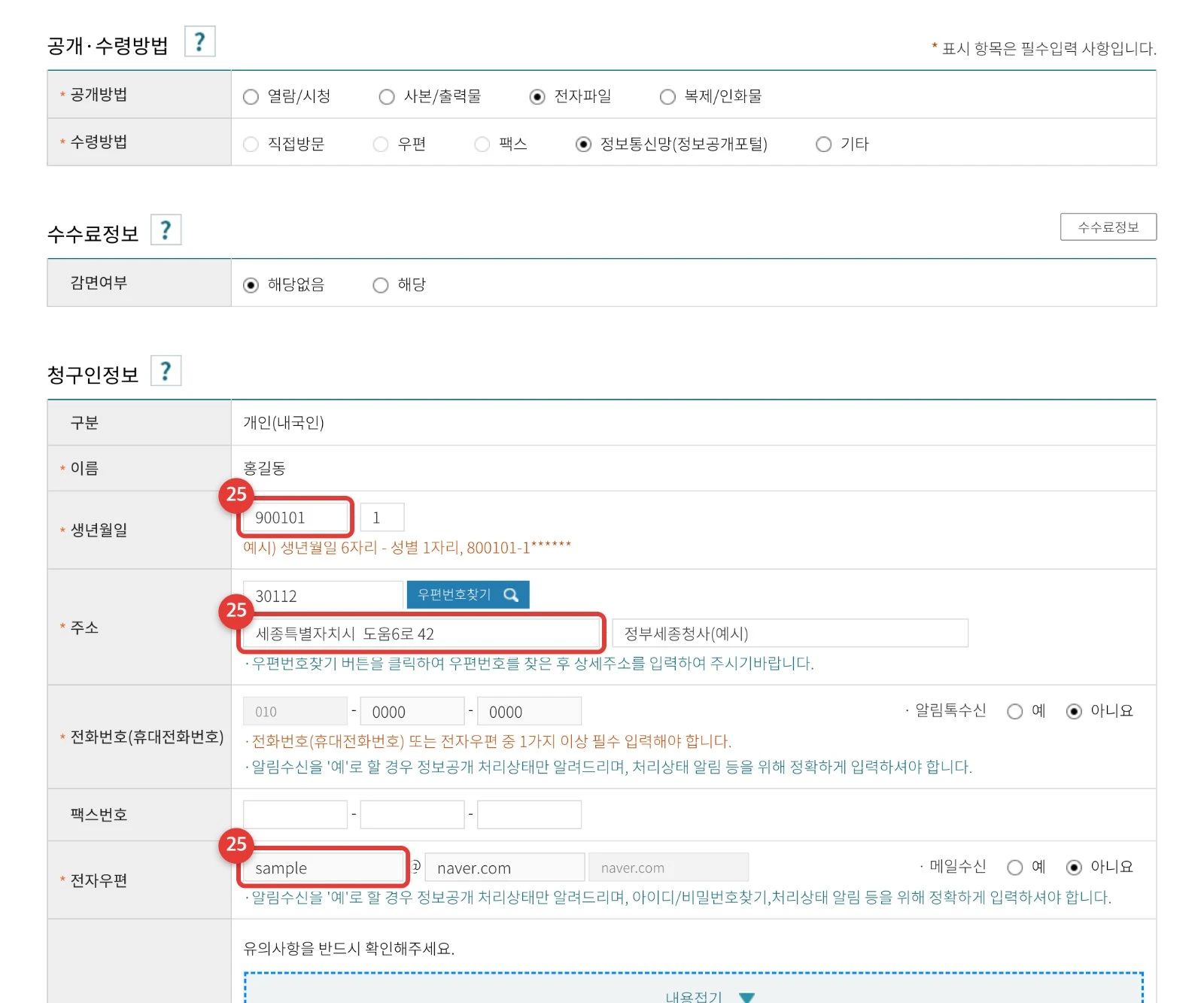This screenshot has height=1003, width=1204.
Task: Click phone prefix field 010
Action: pyautogui.click(x=295, y=711)
